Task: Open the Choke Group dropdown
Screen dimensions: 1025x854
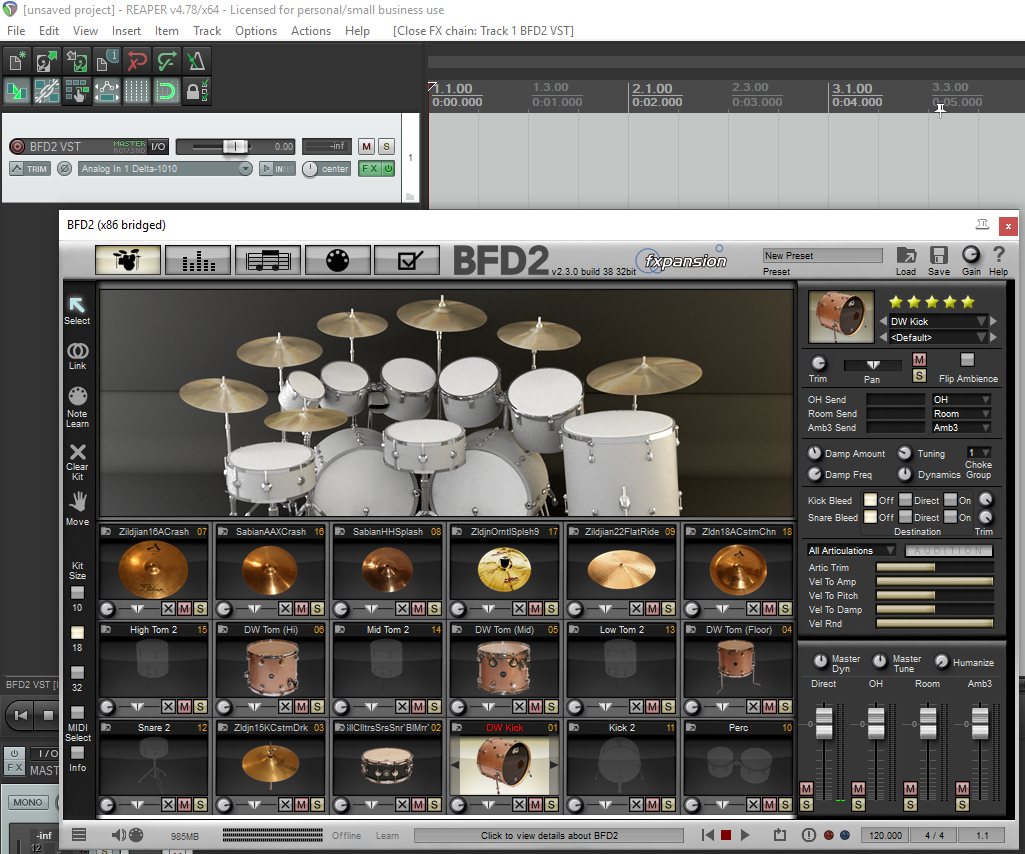Action: pos(979,453)
